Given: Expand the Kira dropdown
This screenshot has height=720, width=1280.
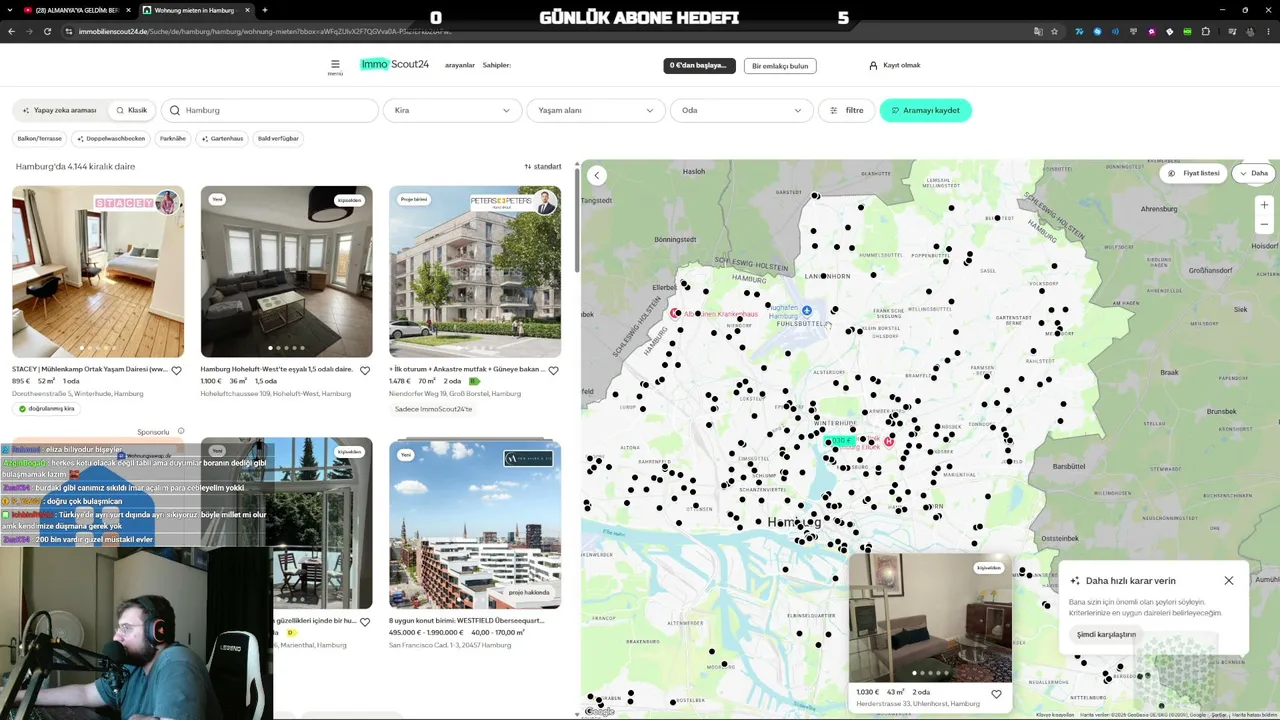Looking at the screenshot, I should [452, 110].
